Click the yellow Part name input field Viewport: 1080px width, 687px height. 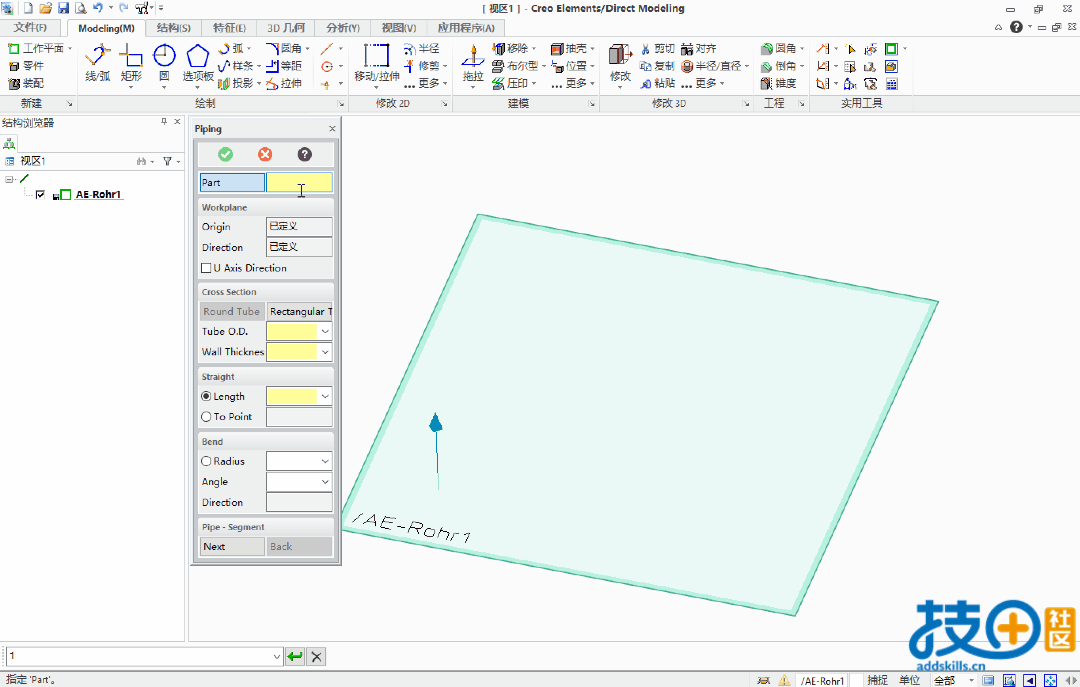(300, 183)
